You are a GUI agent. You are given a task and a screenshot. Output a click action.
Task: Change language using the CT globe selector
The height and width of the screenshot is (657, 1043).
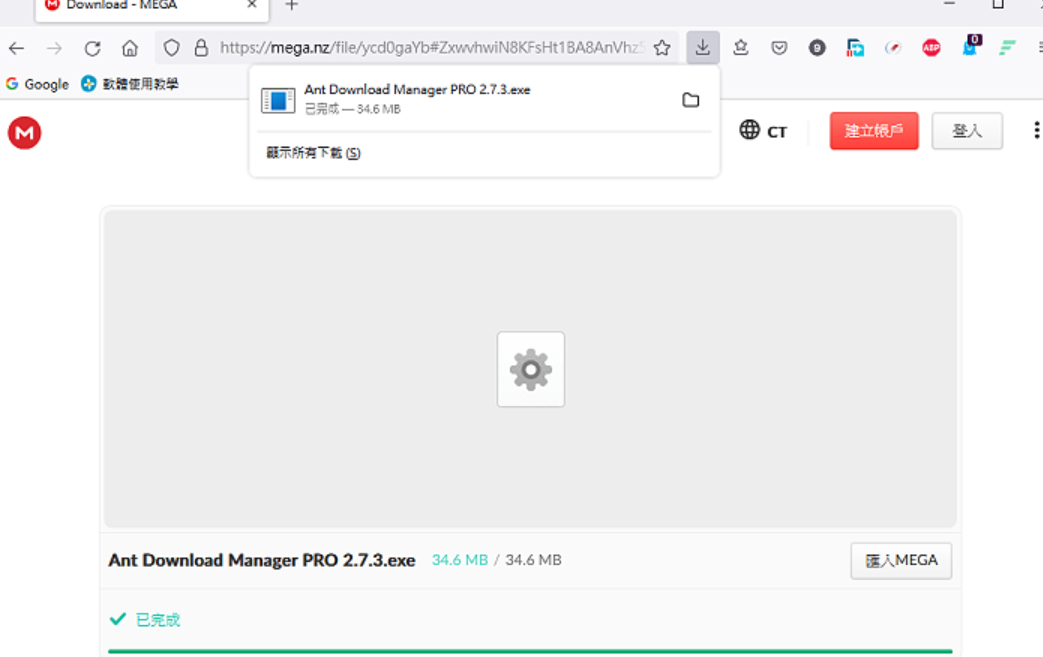pyautogui.click(x=763, y=130)
